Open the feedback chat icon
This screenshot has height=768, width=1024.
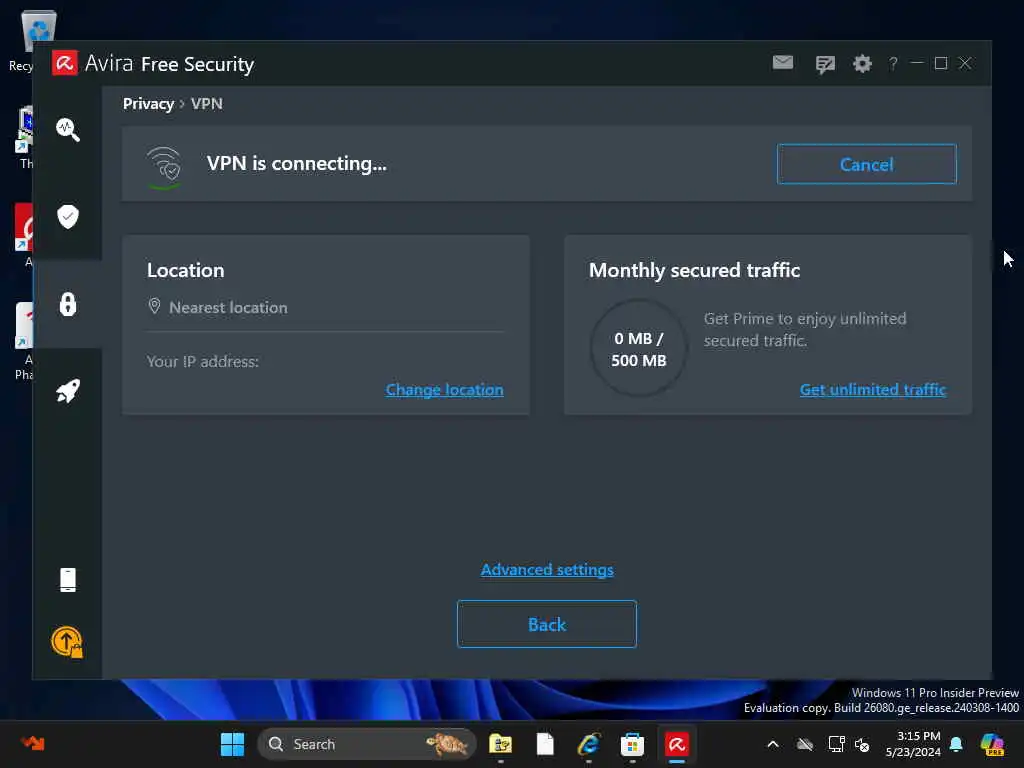click(825, 64)
